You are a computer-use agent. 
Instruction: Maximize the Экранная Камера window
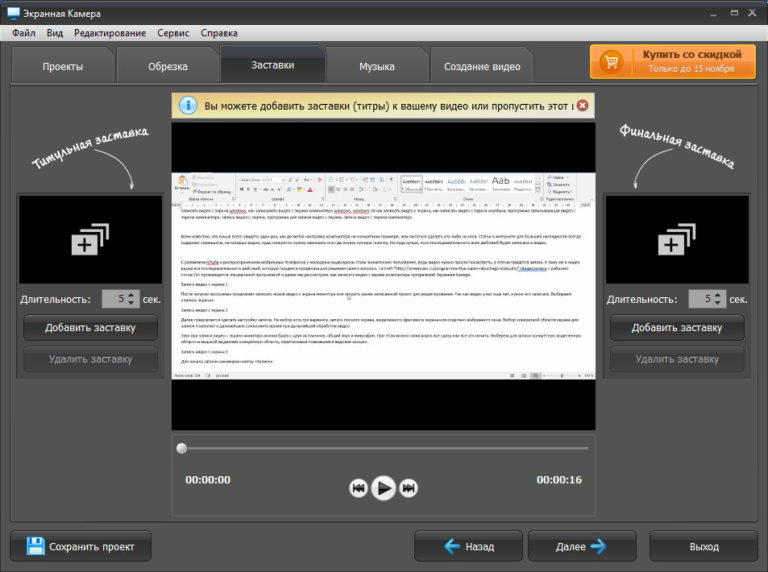734,13
